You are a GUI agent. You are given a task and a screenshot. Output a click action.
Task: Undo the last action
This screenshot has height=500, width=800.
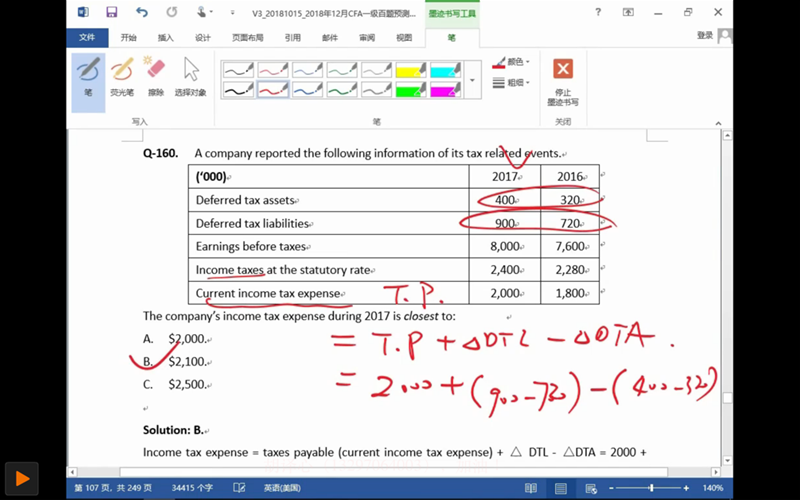point(142,12)
